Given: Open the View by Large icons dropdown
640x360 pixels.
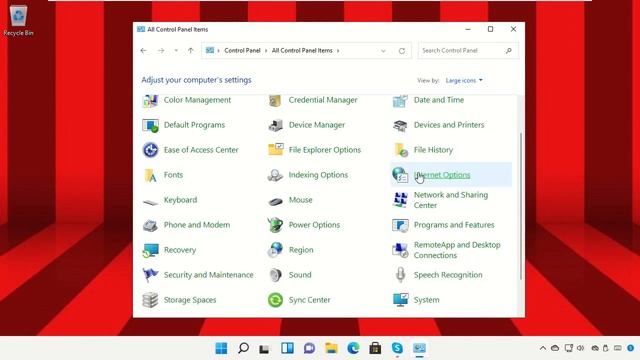Looking at the screenshot, I should tap(464, 80).
